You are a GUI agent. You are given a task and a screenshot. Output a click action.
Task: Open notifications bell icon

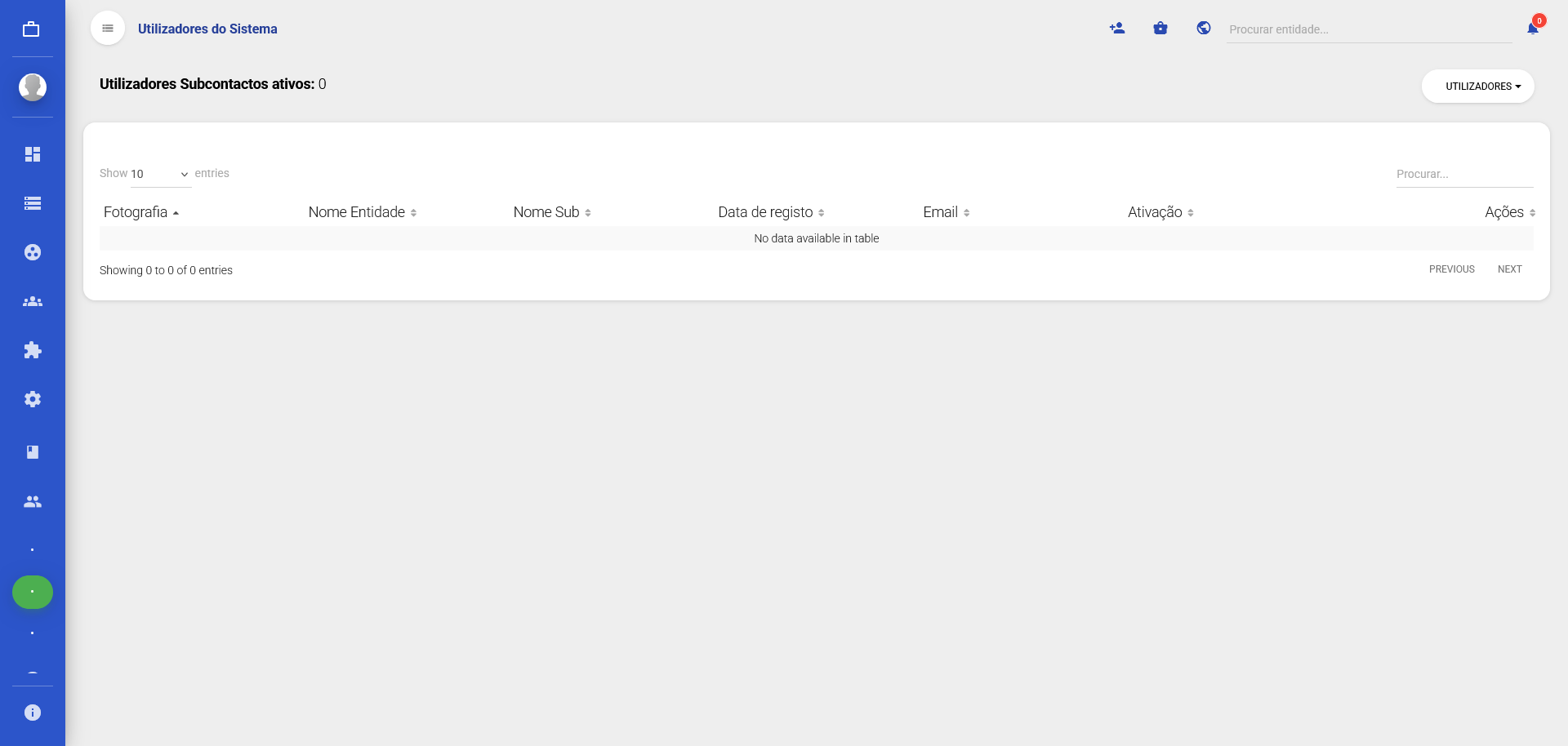(1533, 29)
